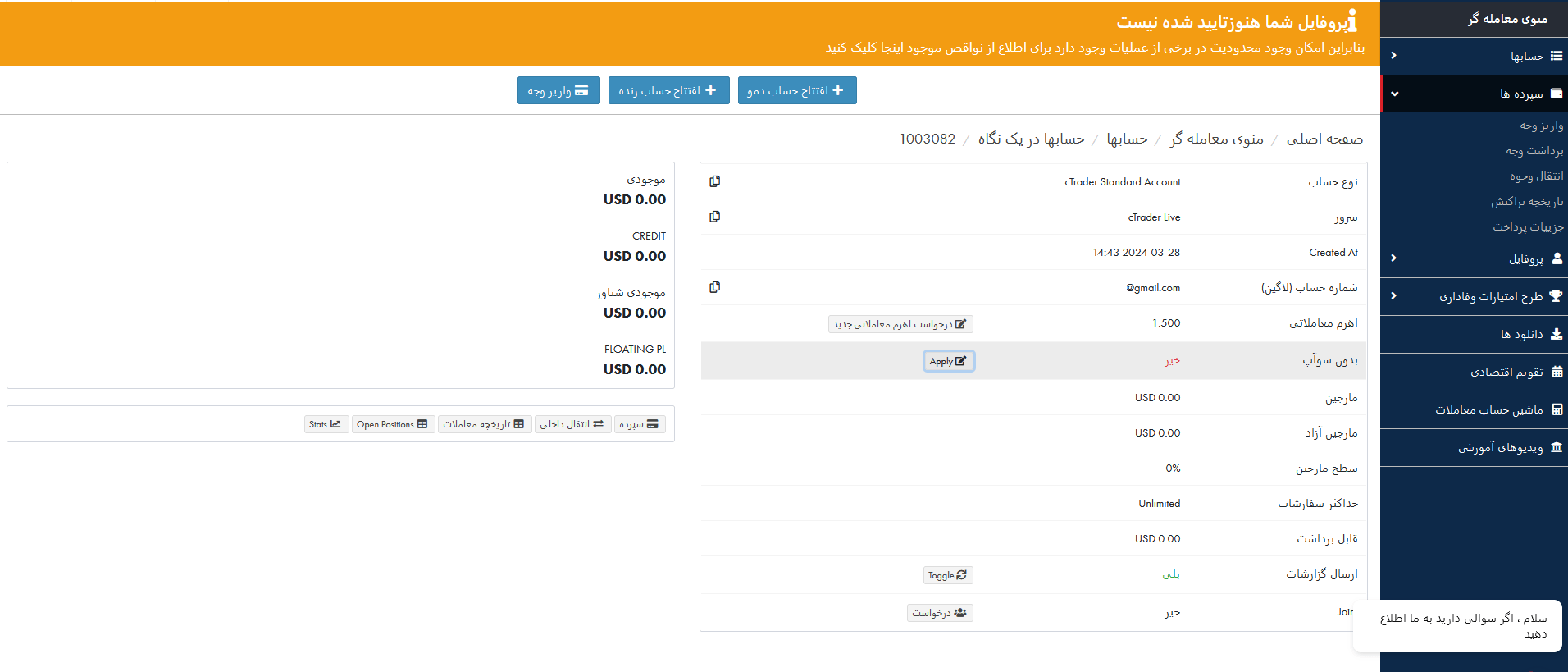This screenshot has height=672, width=1568.
Task: Go to صفحه اصلی breadcrumb
Action: 1324,139
